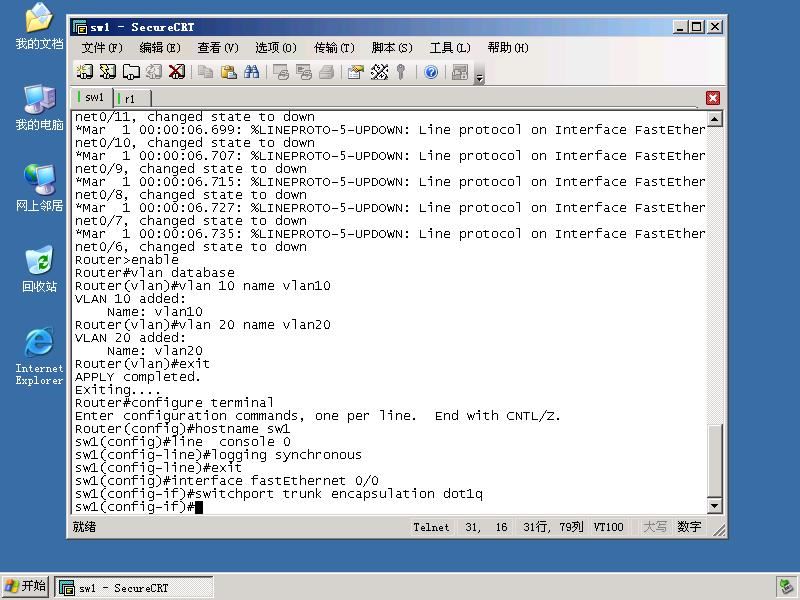Image resolution: width=800 pixels, height=600 pixels.
Task: Click the Connect in Tab icon
Action: coord(131,72)
